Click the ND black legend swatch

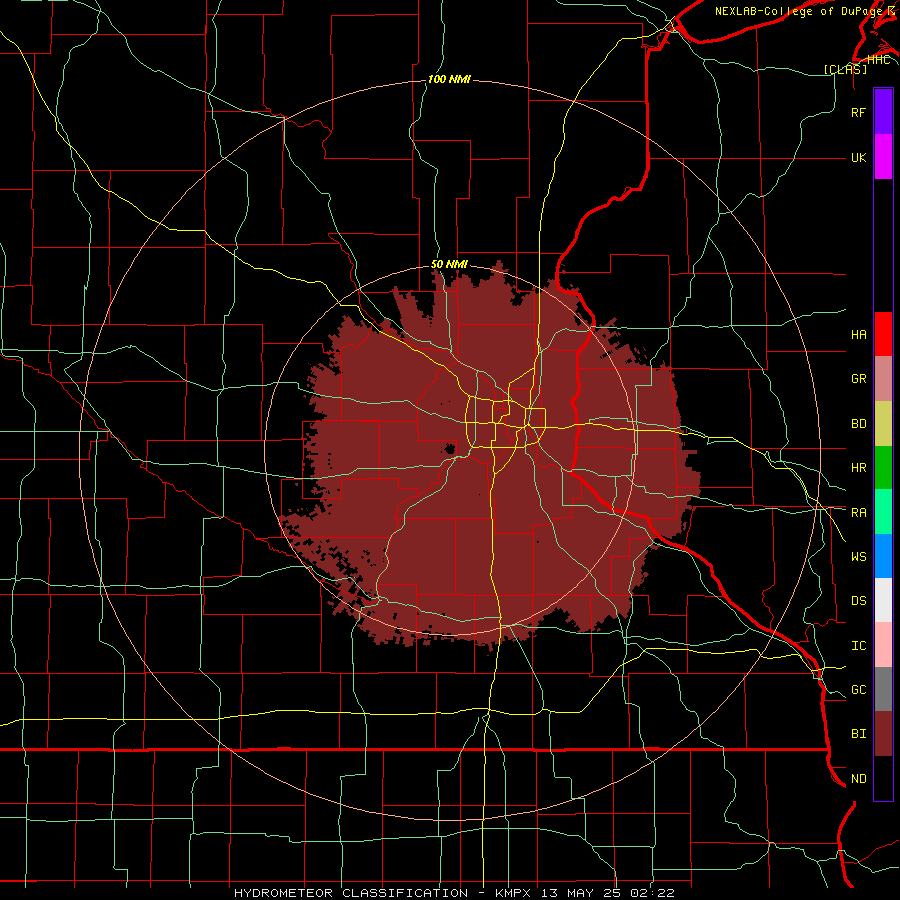click(883, 778)
